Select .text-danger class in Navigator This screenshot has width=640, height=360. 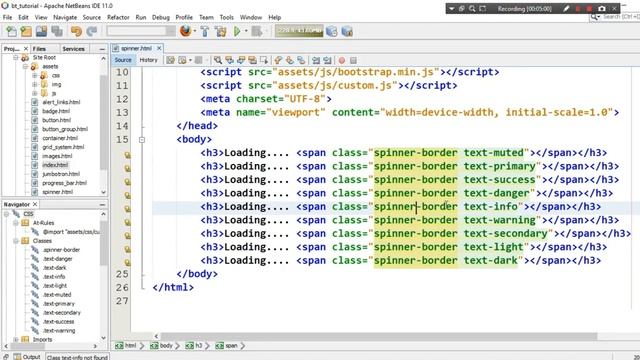click(x=58, y=259)
